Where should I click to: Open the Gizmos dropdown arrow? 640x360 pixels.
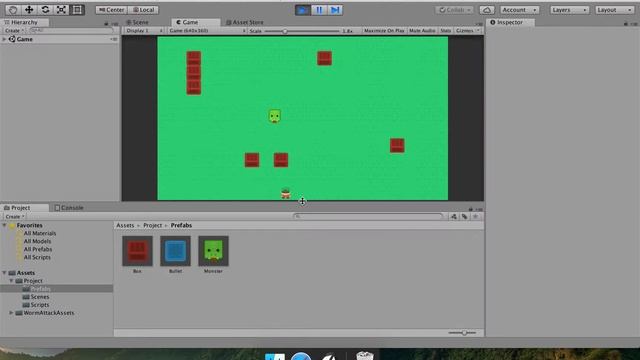(x=478, y=31)
